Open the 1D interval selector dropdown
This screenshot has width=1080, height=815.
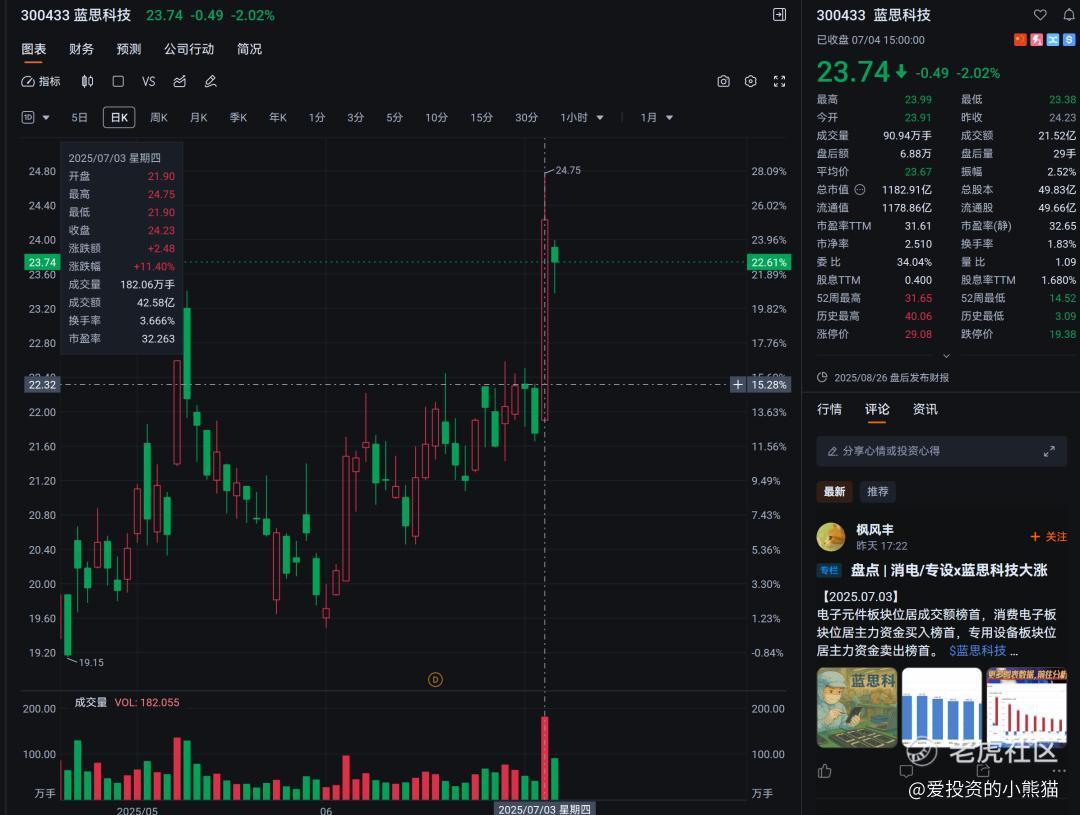36,117
